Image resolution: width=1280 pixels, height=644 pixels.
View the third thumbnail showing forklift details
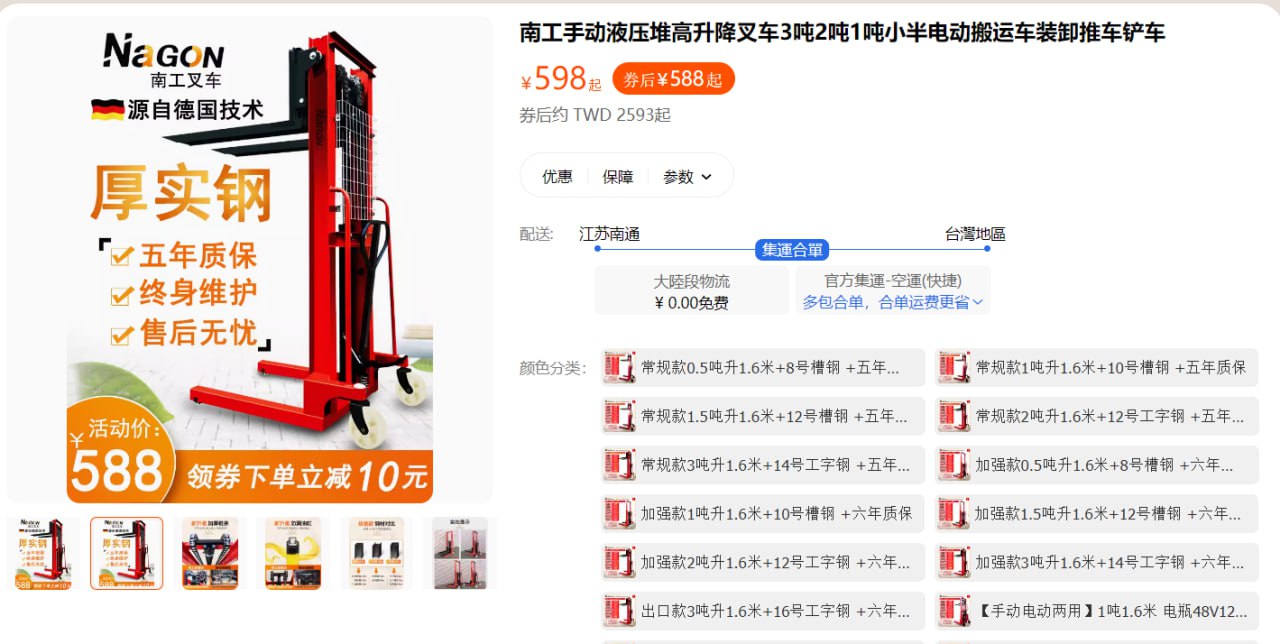[209, 553]
